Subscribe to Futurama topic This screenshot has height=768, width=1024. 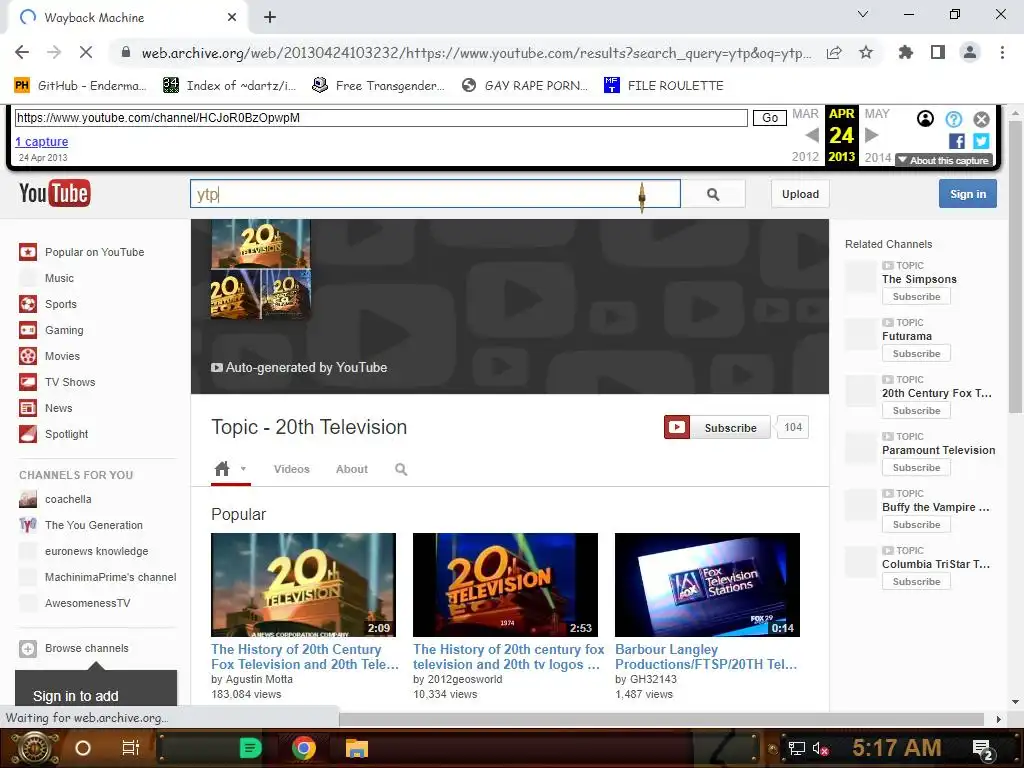pos(916,353)
